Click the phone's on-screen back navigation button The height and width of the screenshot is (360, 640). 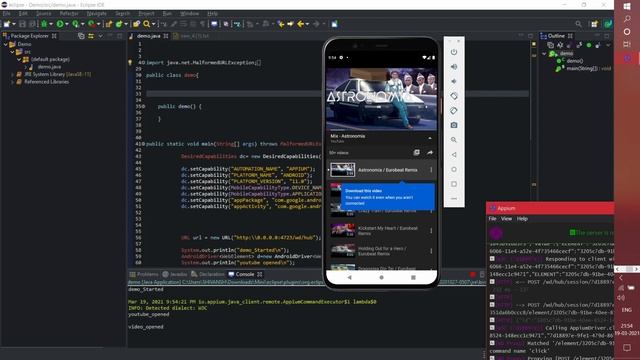pyautogui.click(x=349, y=277)
